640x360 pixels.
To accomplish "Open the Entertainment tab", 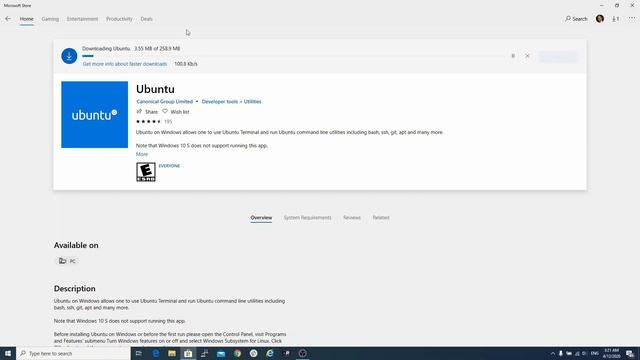I will tap(82, 19).
